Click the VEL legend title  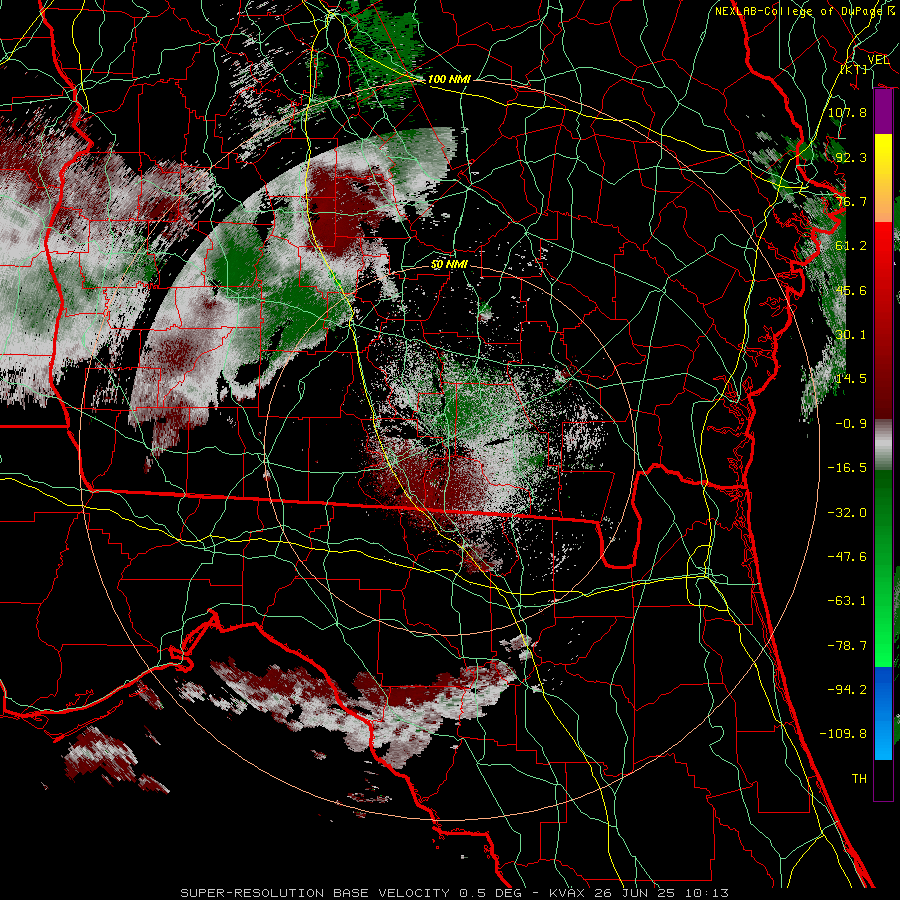pos(878,60)
